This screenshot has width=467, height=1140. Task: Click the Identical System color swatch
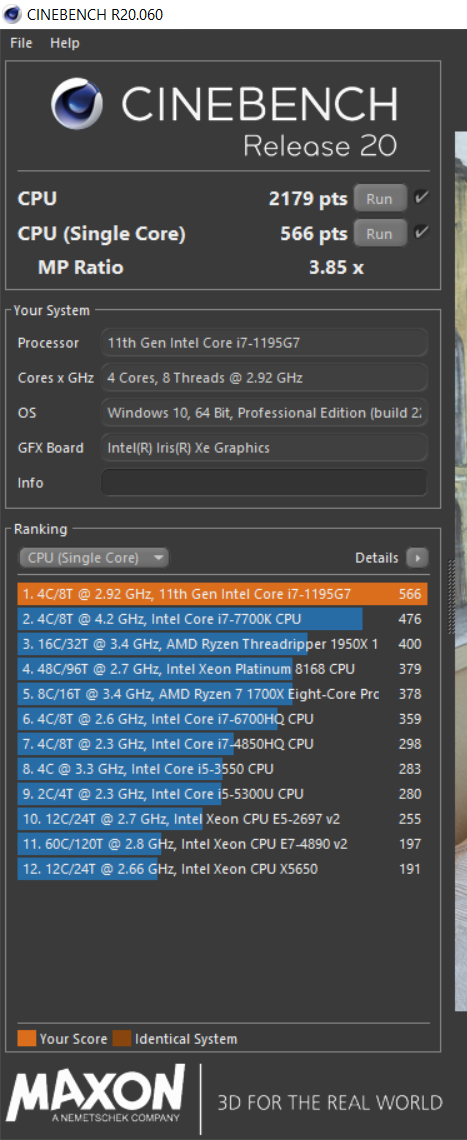click(121, 1038)
